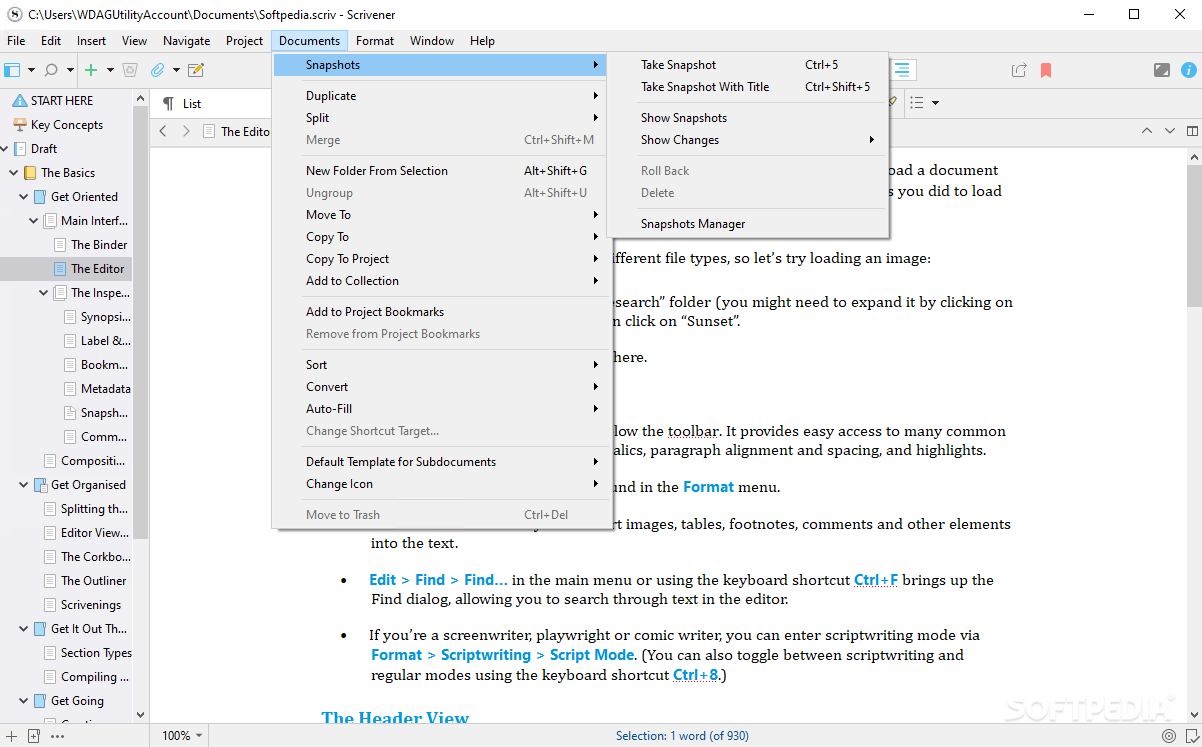Open the Navigate menu
The width and height of the screenshot is (1202, 747).
click(187, 41)
